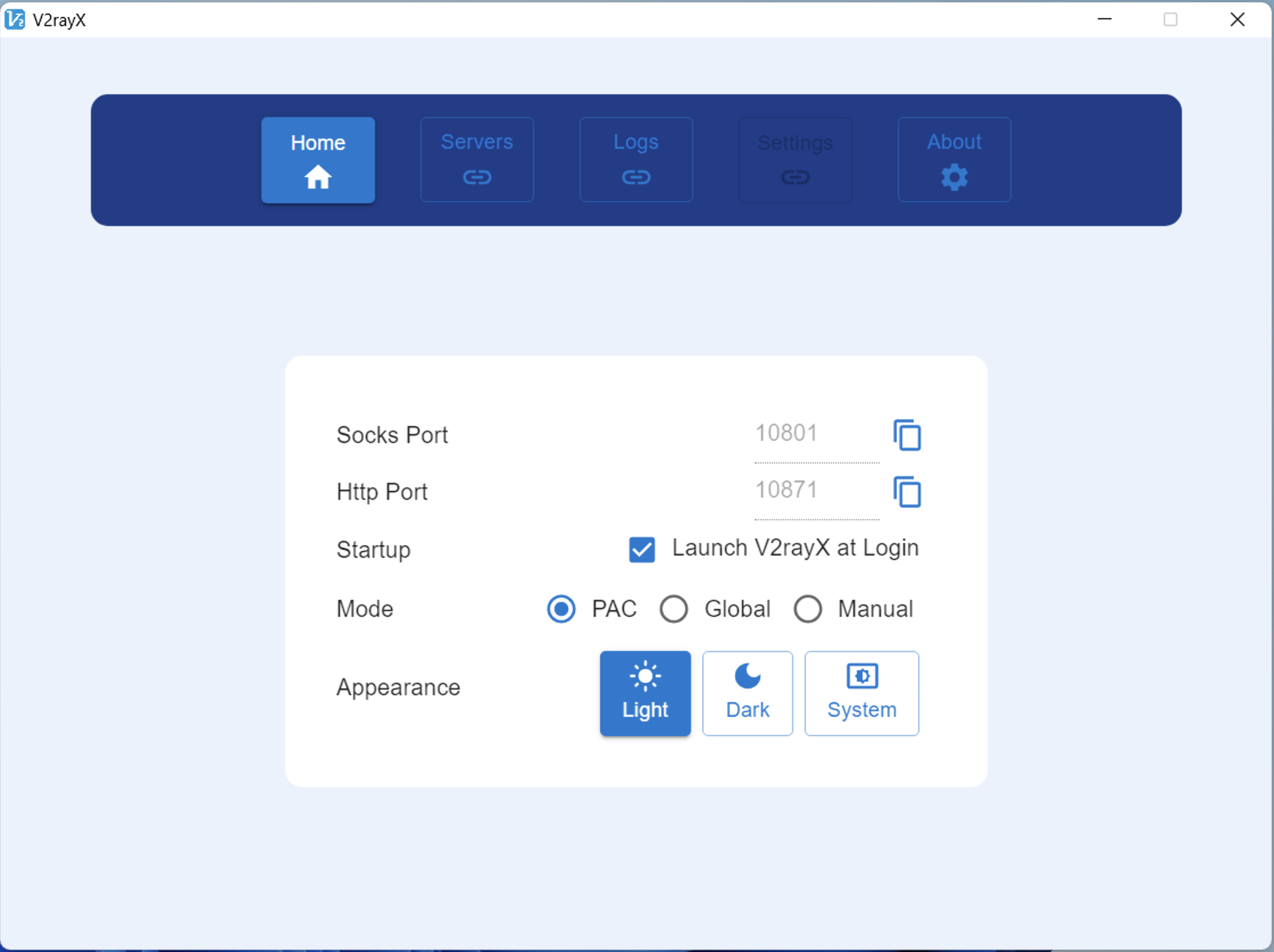Click the gear icon under About
The image size is (1274, 952).
point(954,177)
